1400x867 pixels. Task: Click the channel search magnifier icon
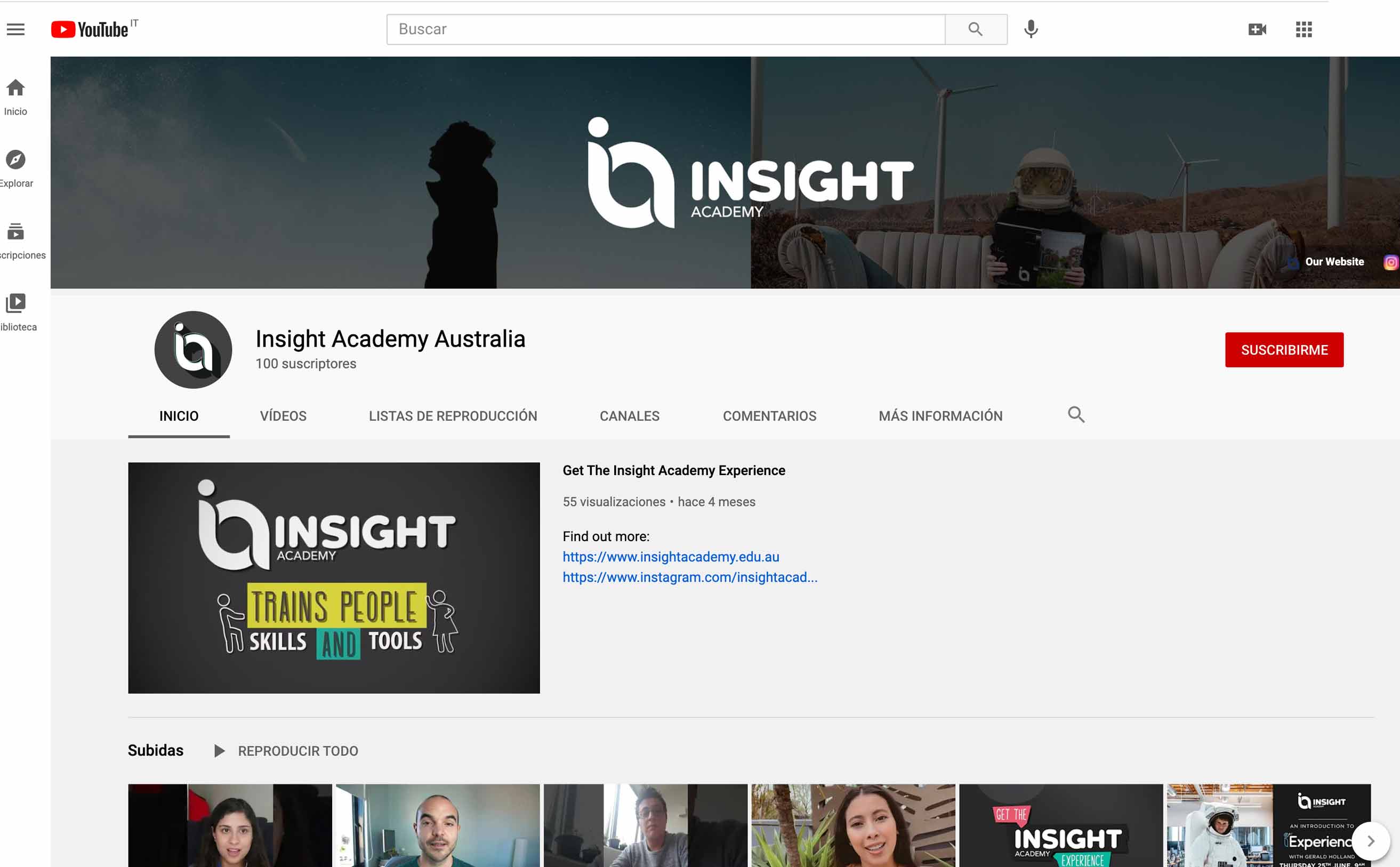[x=1075, y=414]
